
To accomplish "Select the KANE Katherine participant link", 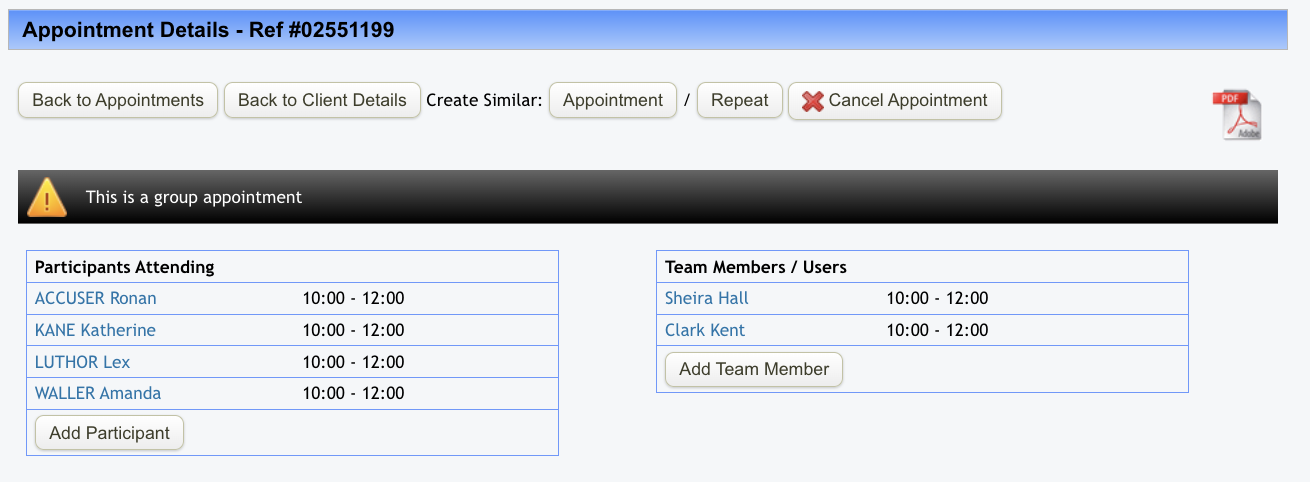I will [95, 330].
